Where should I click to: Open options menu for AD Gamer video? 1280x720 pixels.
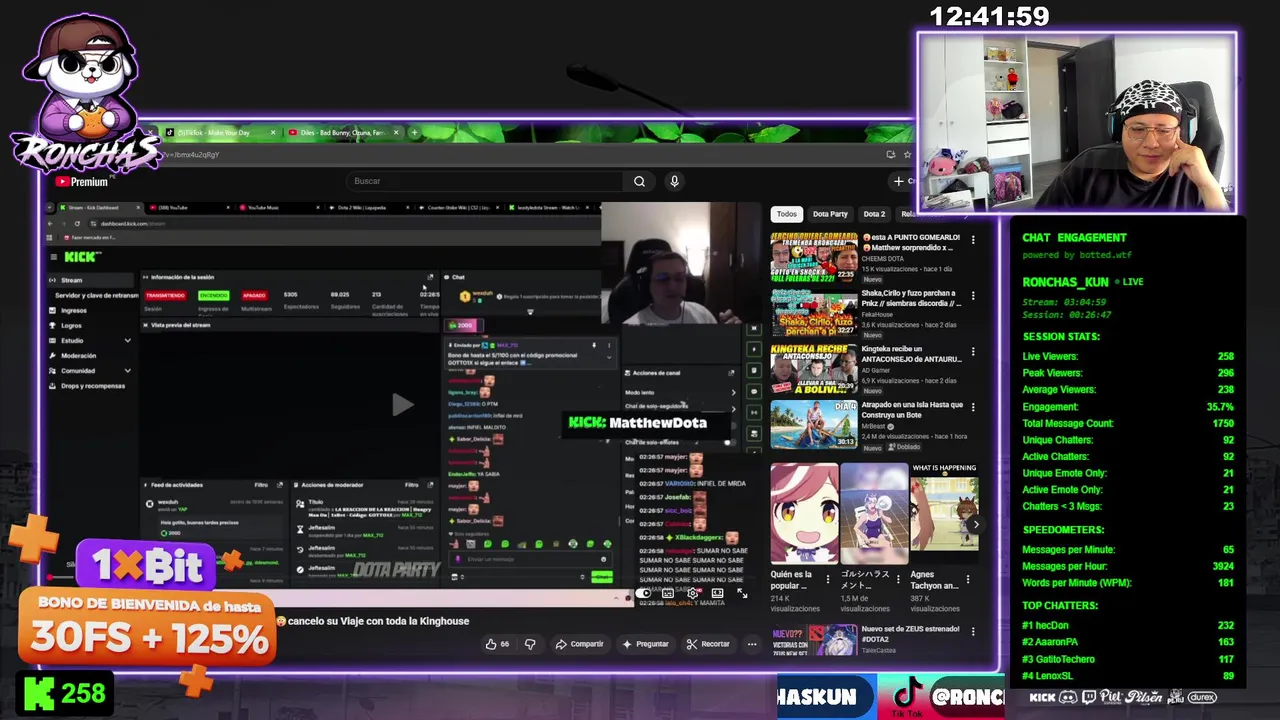973,350
